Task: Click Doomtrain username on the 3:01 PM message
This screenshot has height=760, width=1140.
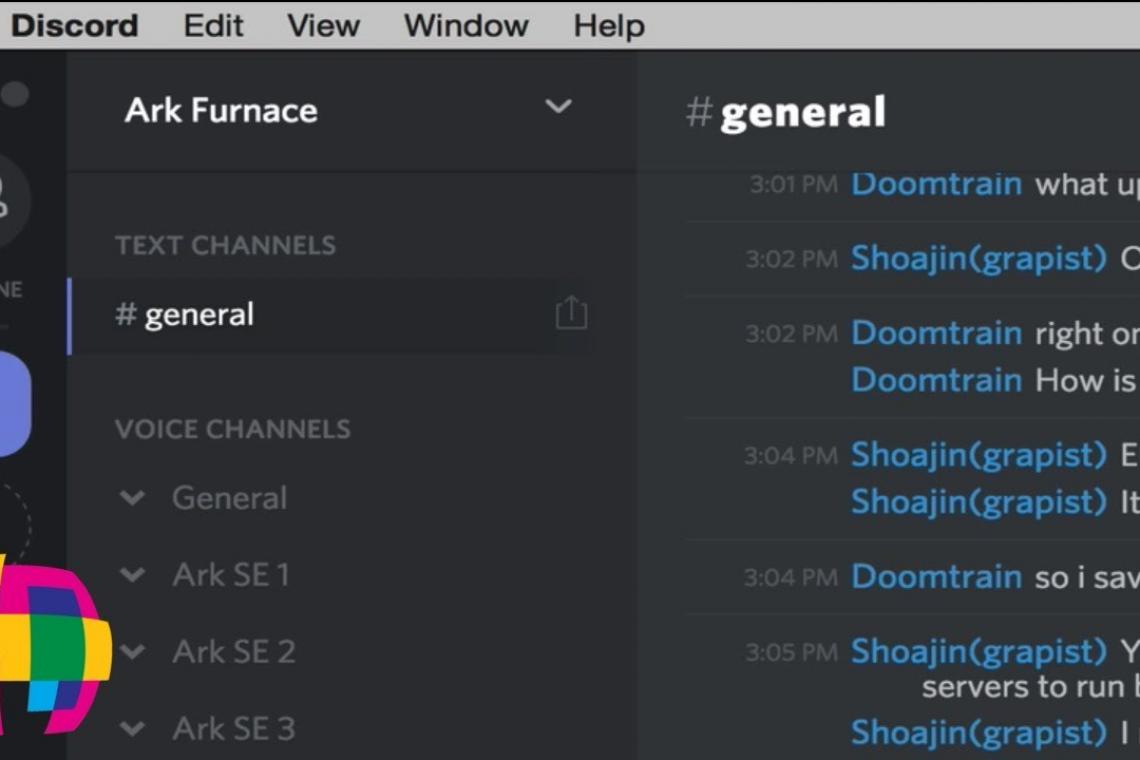Action: (936, 184)
